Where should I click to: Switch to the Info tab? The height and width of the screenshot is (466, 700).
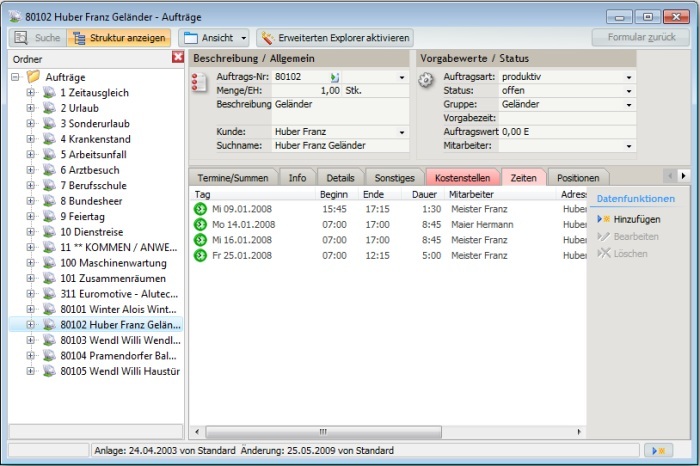point(297,178)
